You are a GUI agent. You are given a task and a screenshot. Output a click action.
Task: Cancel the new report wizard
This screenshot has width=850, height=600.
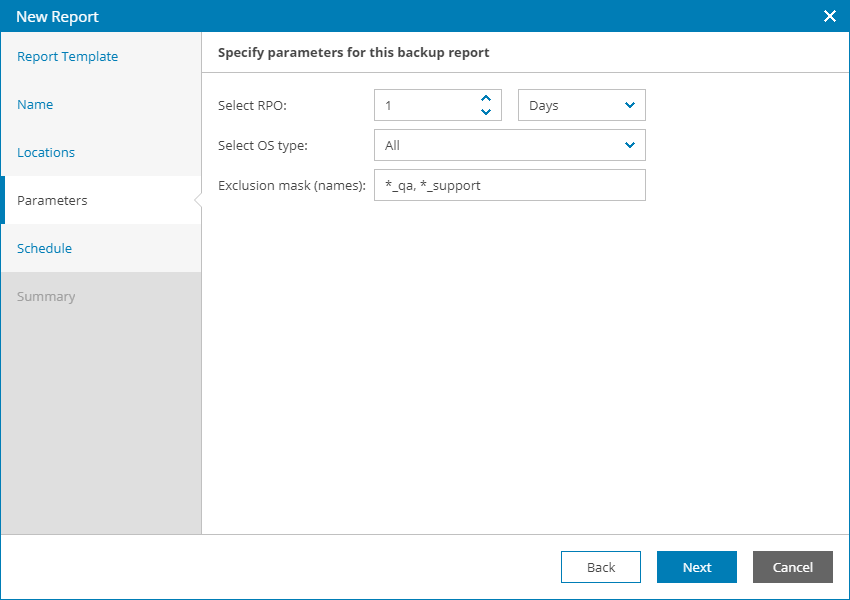coord(792,567)
